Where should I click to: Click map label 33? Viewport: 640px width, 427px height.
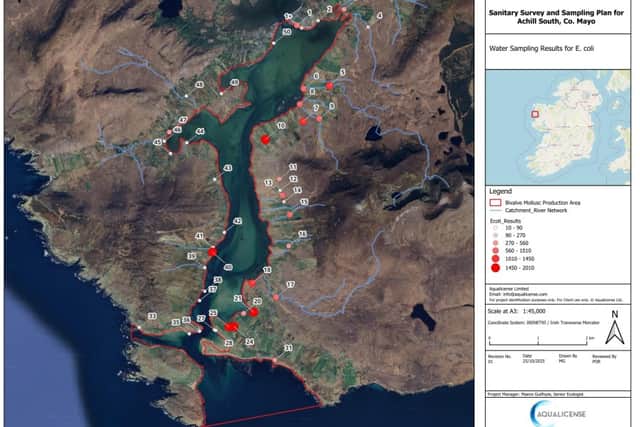coord(152,316)
